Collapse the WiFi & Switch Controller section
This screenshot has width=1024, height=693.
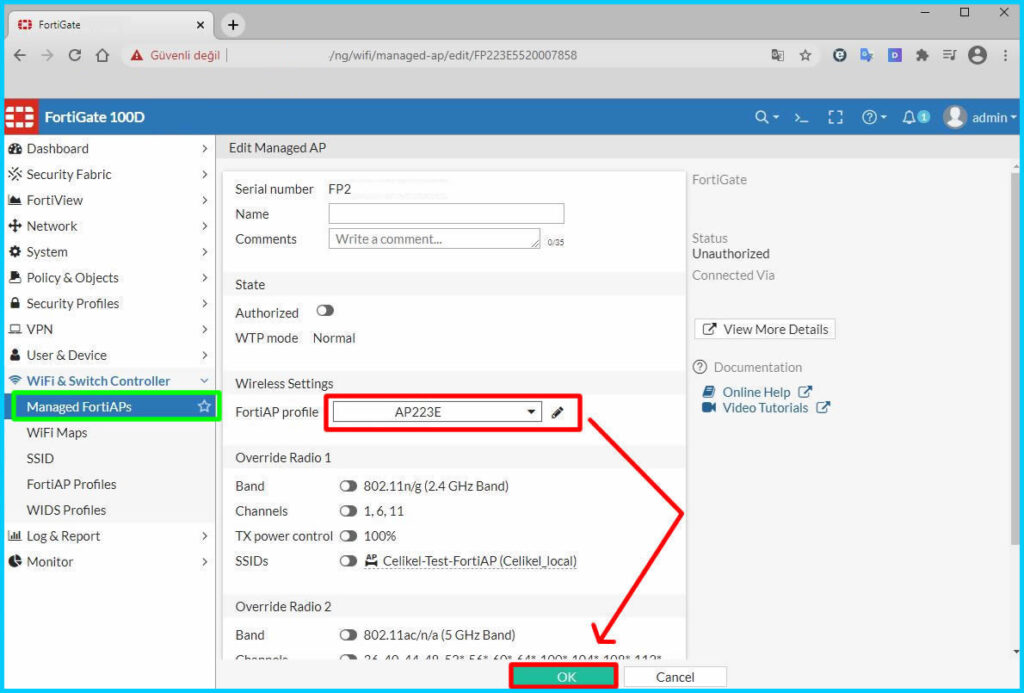click(x=204, y=381)
